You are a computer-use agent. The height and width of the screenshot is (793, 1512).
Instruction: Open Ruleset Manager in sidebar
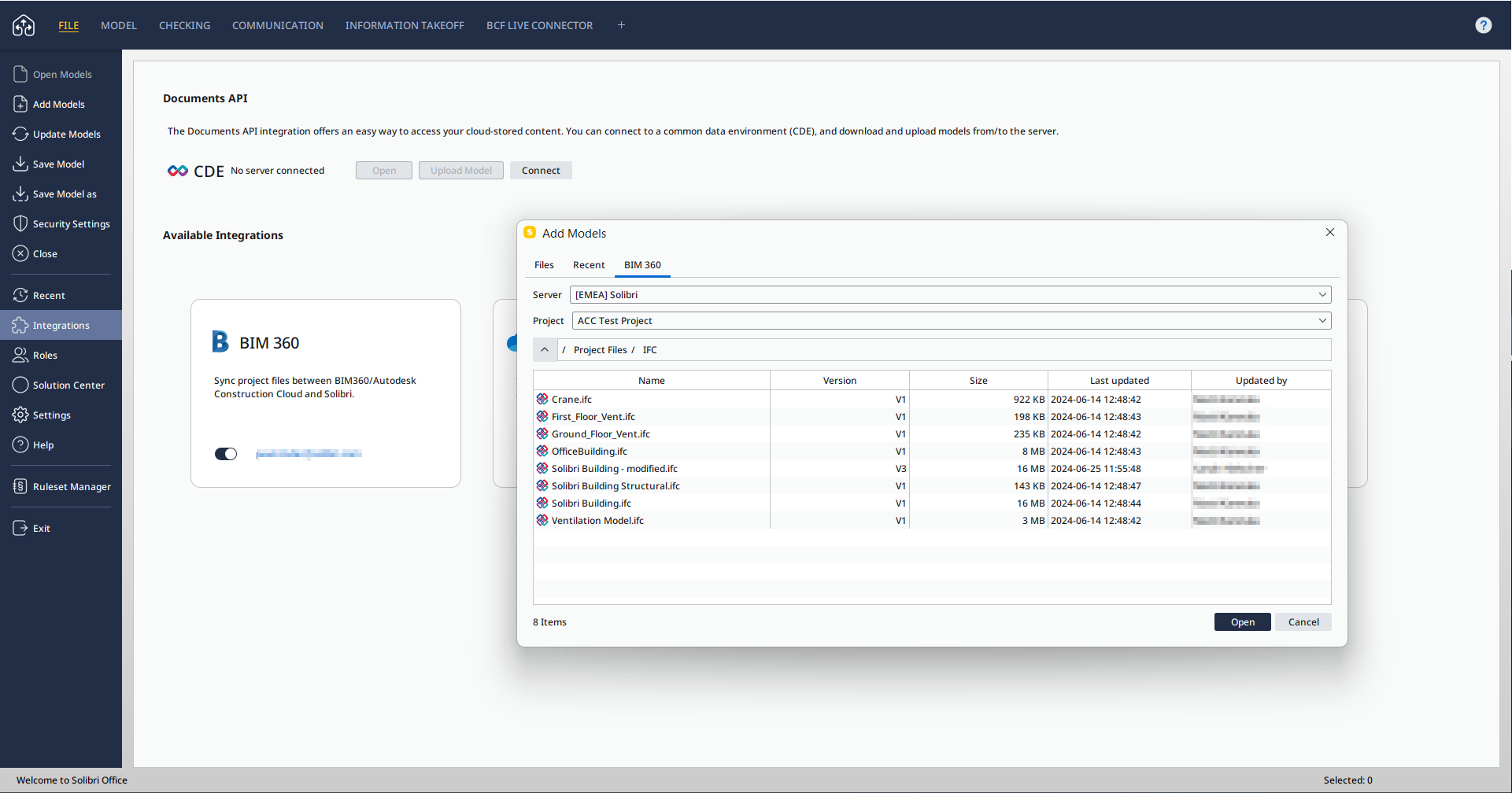click(x=71, y=487)
